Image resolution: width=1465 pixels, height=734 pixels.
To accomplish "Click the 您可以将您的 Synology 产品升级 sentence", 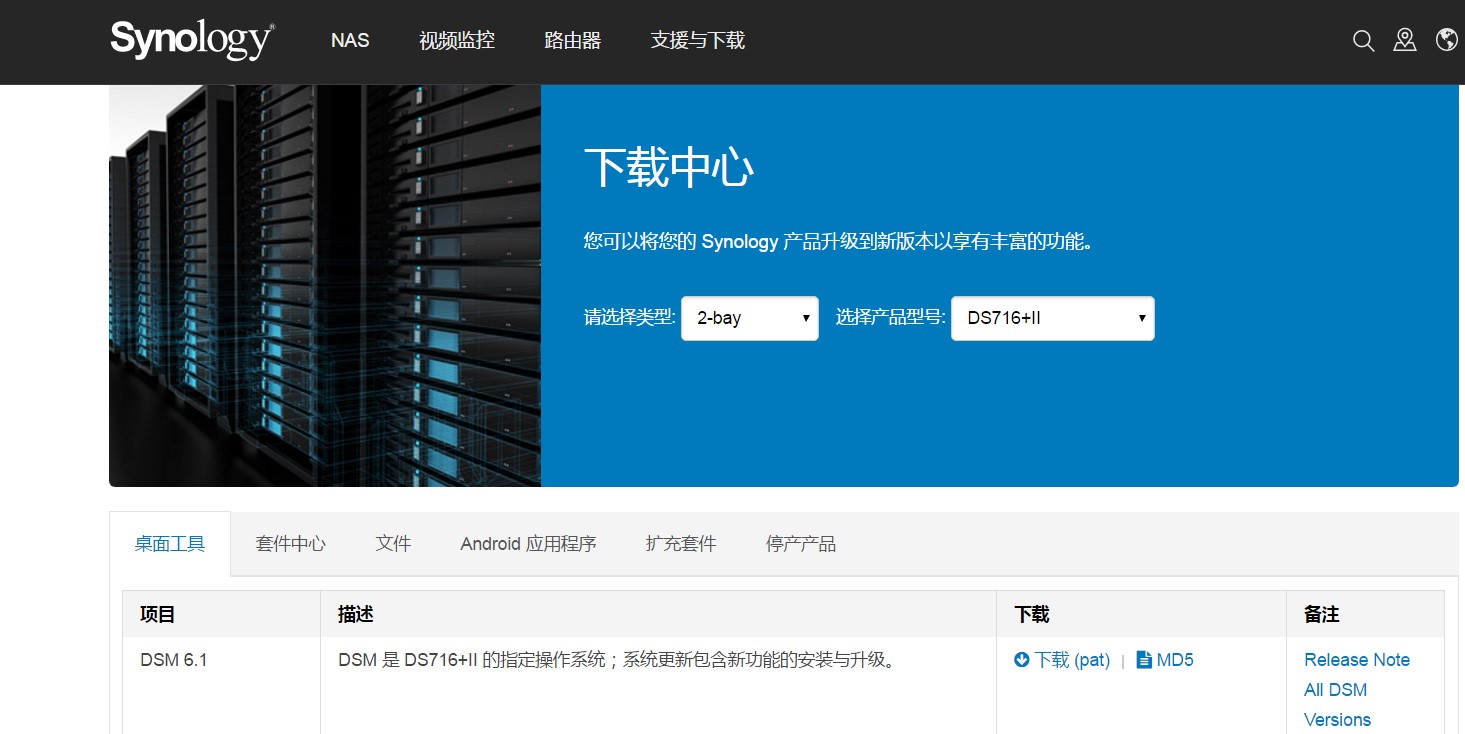I will click(838, 241).
